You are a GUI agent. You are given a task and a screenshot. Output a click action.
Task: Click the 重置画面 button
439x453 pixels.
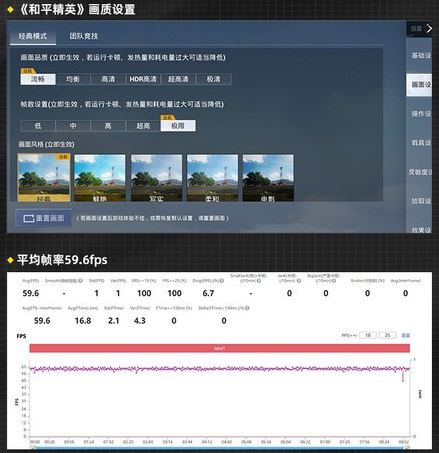43,218
